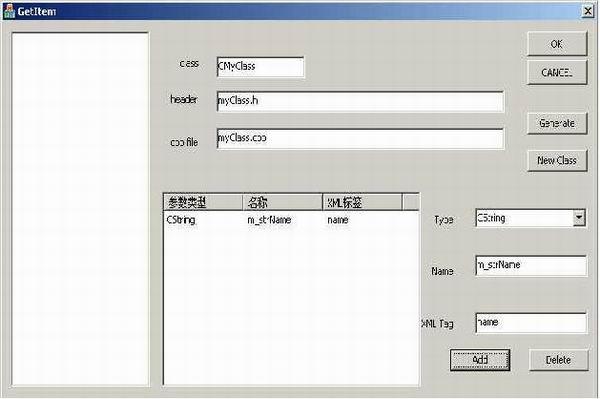
Task: Focus the header field containing myClass.h
Action: [360, 101]
